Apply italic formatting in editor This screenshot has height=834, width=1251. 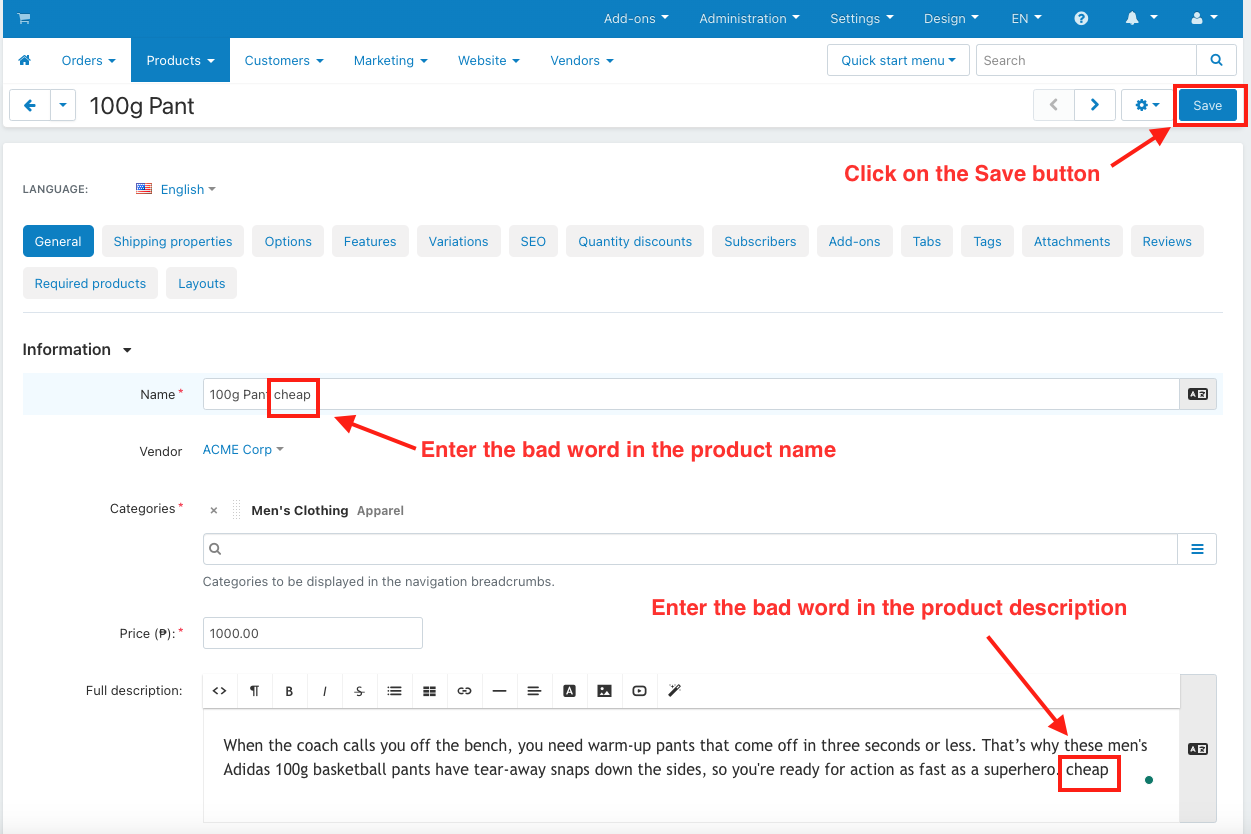pyautogui.click(x=324, y=691)
